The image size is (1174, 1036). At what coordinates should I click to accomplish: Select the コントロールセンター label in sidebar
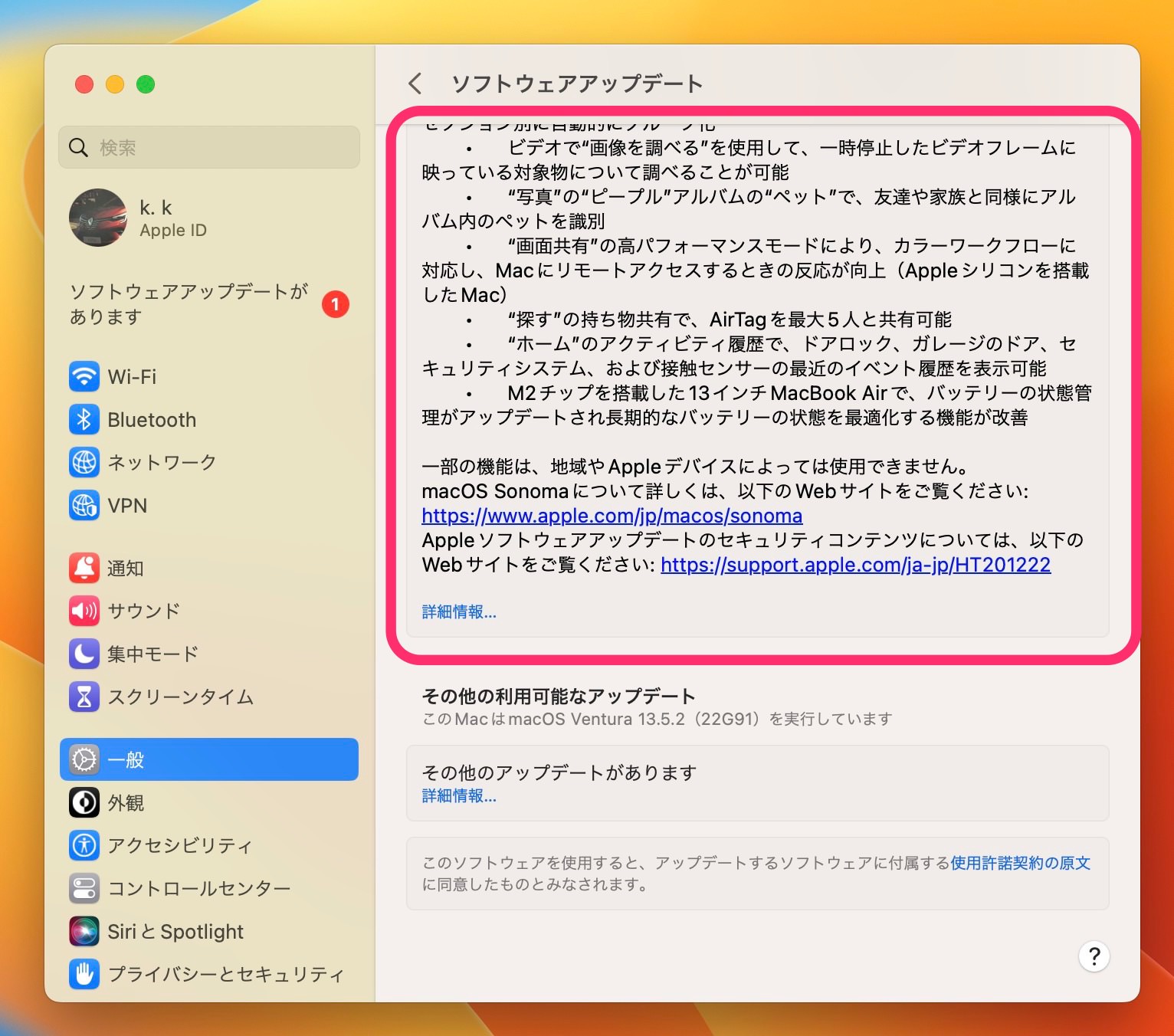pos(199,888)
